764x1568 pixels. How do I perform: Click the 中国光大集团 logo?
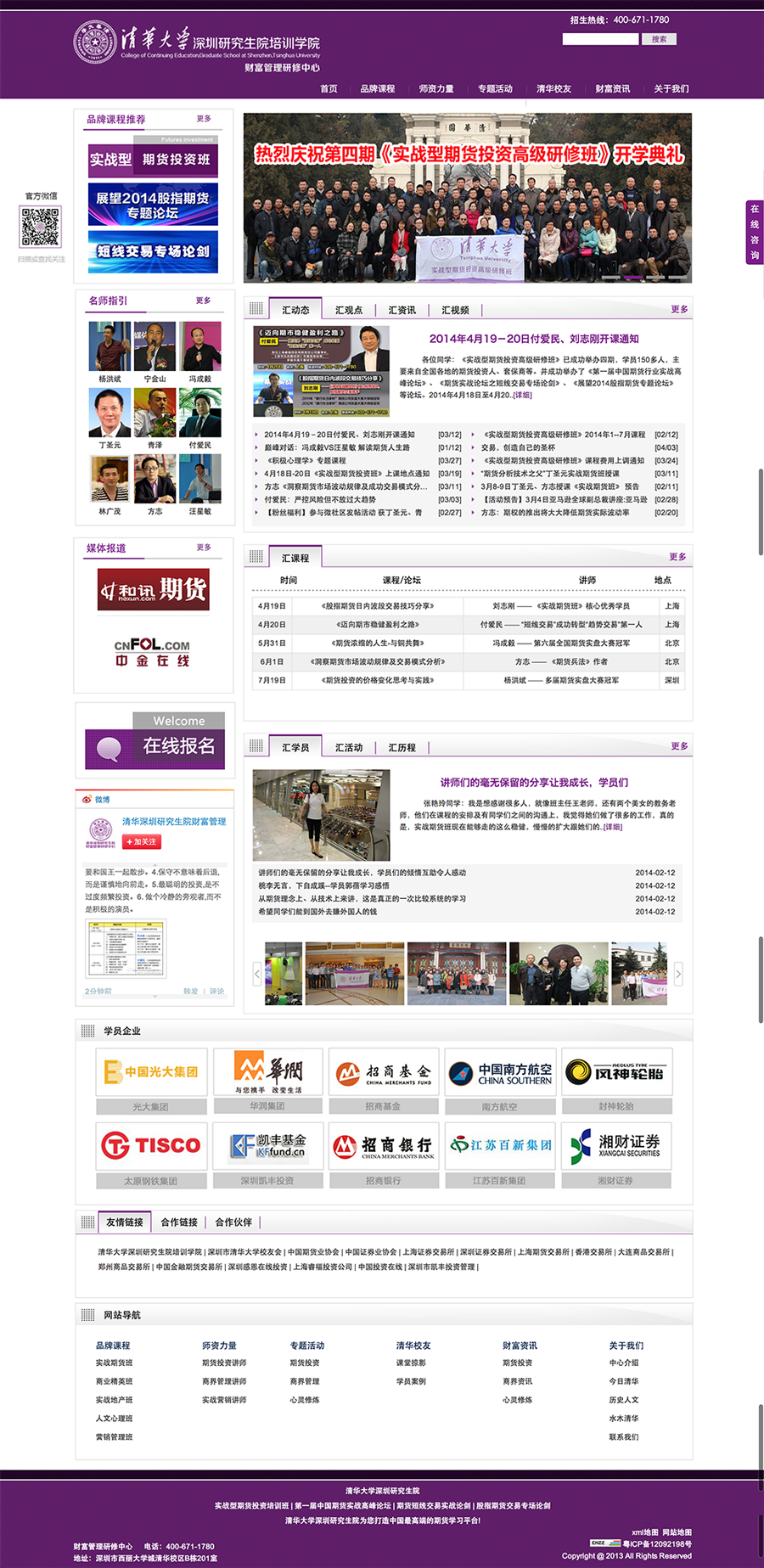click(152, 1072)
